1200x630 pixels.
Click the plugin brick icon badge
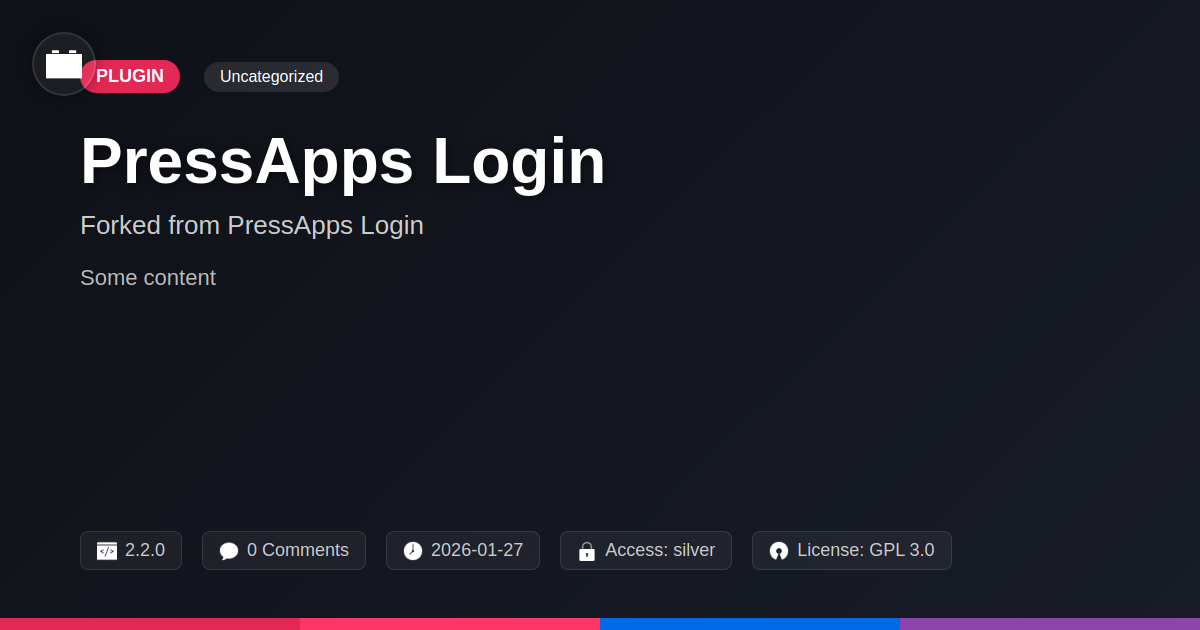coord(64,64)
